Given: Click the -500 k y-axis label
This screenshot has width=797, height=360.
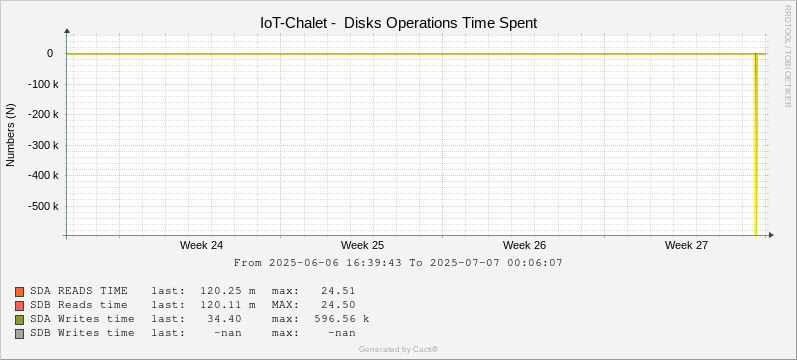Looking at the screenshot, I should (x=45, y=206).
